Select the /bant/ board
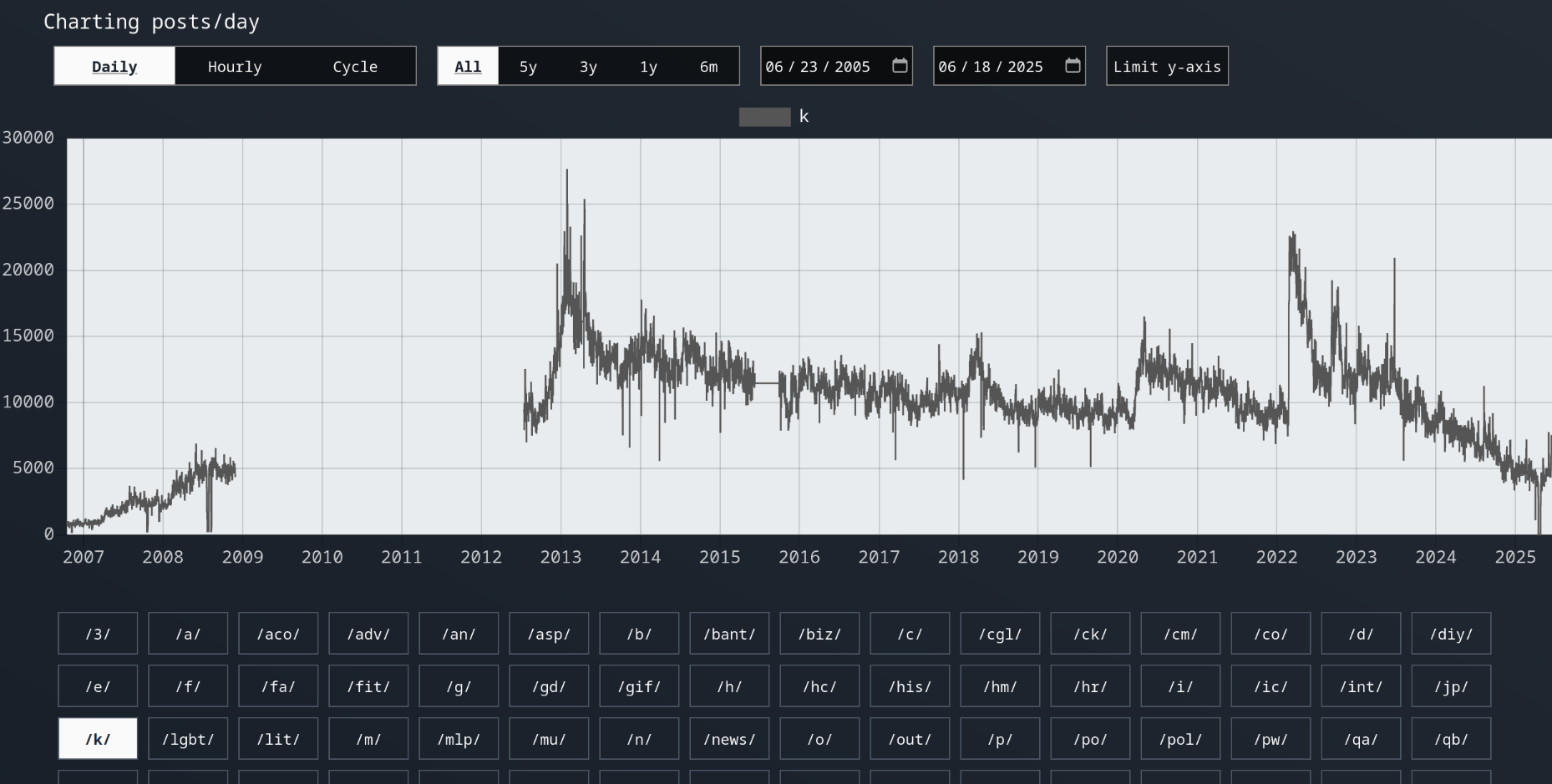Screen dimensions: 1552x784 tap(729, 634)
